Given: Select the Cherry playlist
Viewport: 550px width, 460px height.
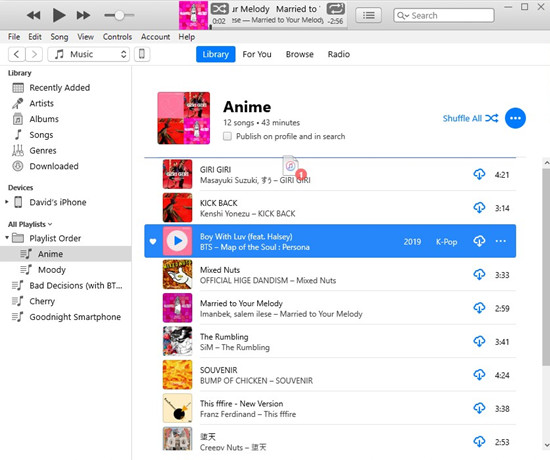Looking at the screenshot, I should (42, 301).
